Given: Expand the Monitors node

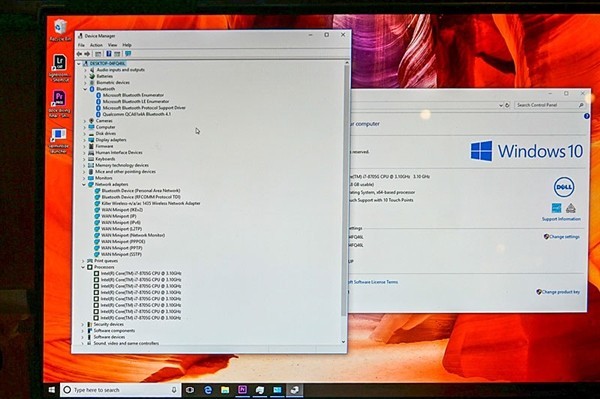Looking at the screenshot, I should (84, 178).
